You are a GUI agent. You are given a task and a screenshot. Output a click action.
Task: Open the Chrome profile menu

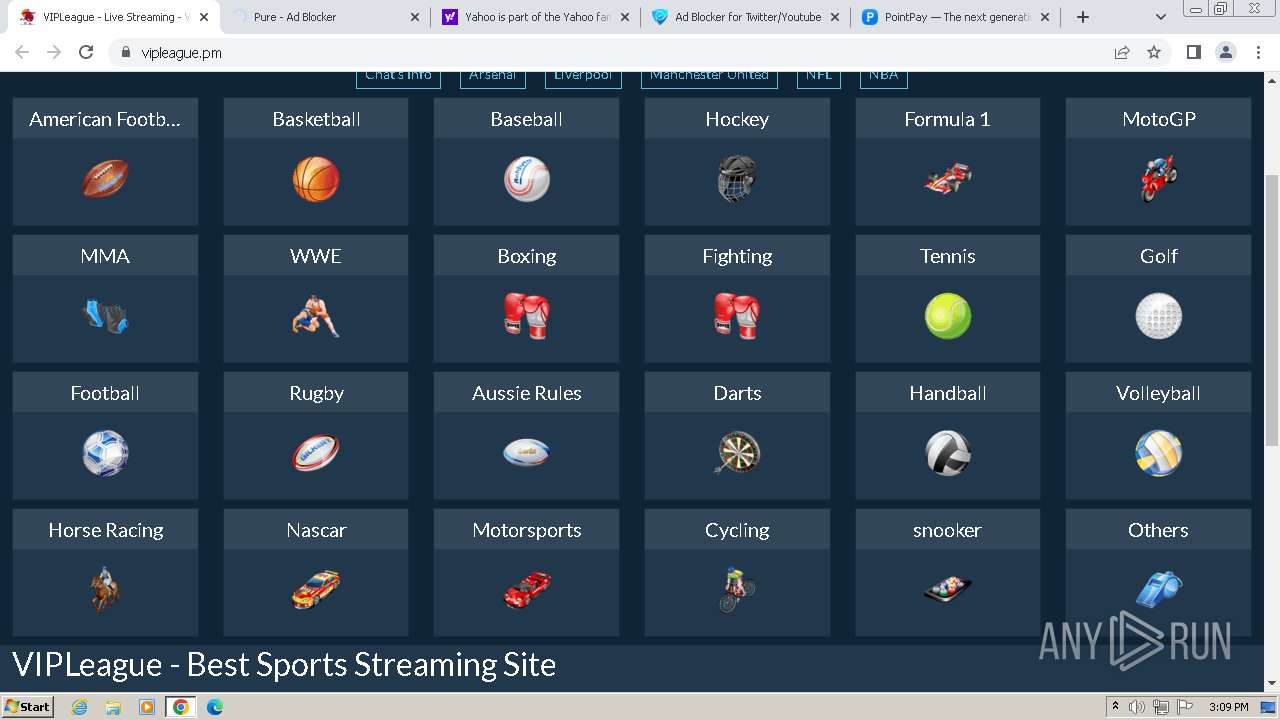click(x=1226, y=53)
